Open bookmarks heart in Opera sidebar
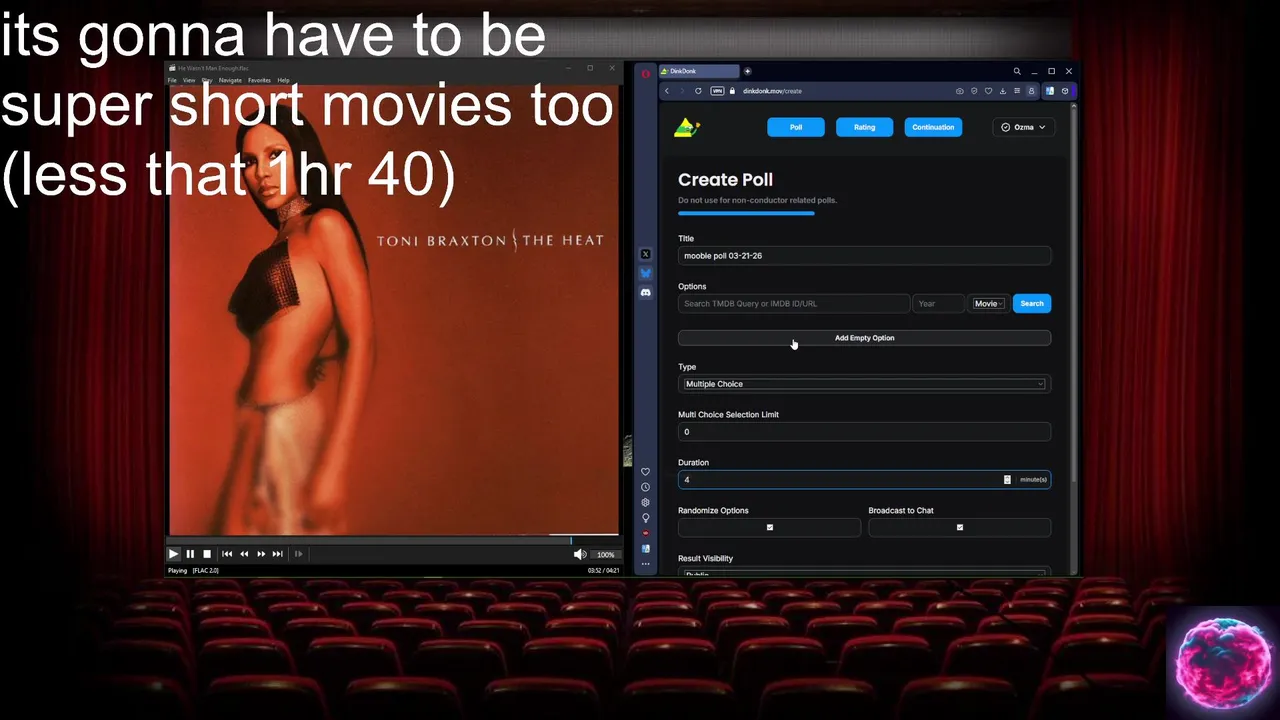This screenshot has width=1280, height=720. (x=645, y=472)
